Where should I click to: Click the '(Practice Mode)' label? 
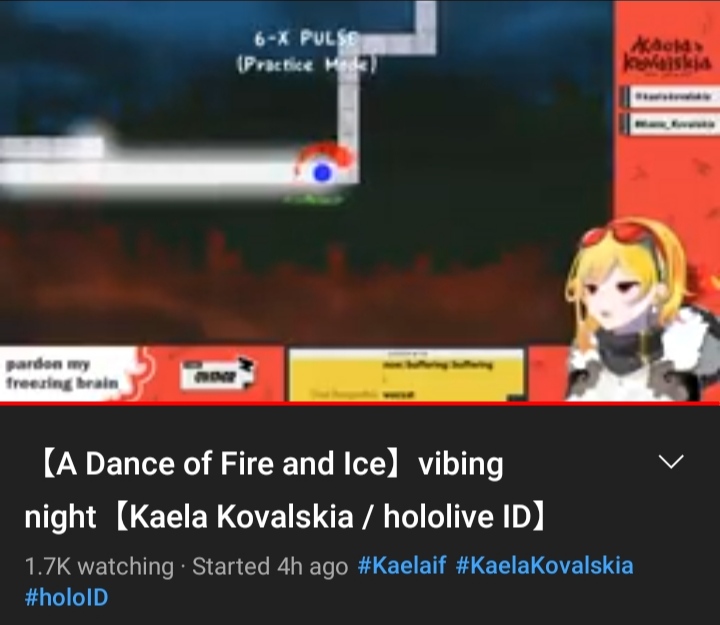307,65
